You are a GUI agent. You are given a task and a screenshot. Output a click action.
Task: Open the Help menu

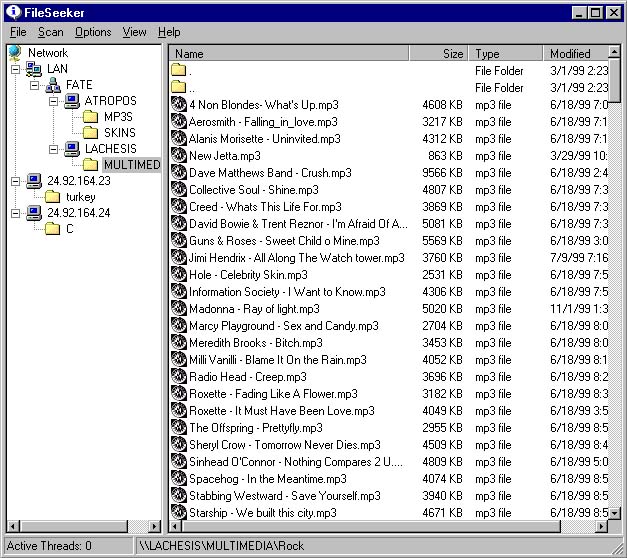(169, 32)
